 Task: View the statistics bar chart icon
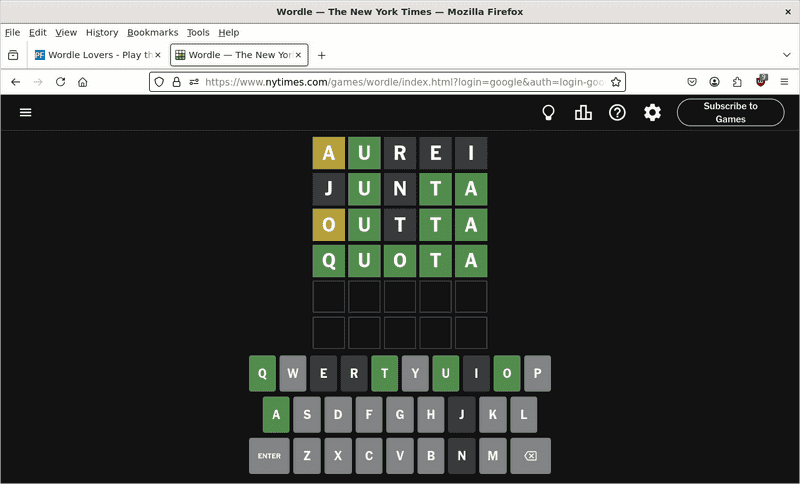(x=583, y=113)
